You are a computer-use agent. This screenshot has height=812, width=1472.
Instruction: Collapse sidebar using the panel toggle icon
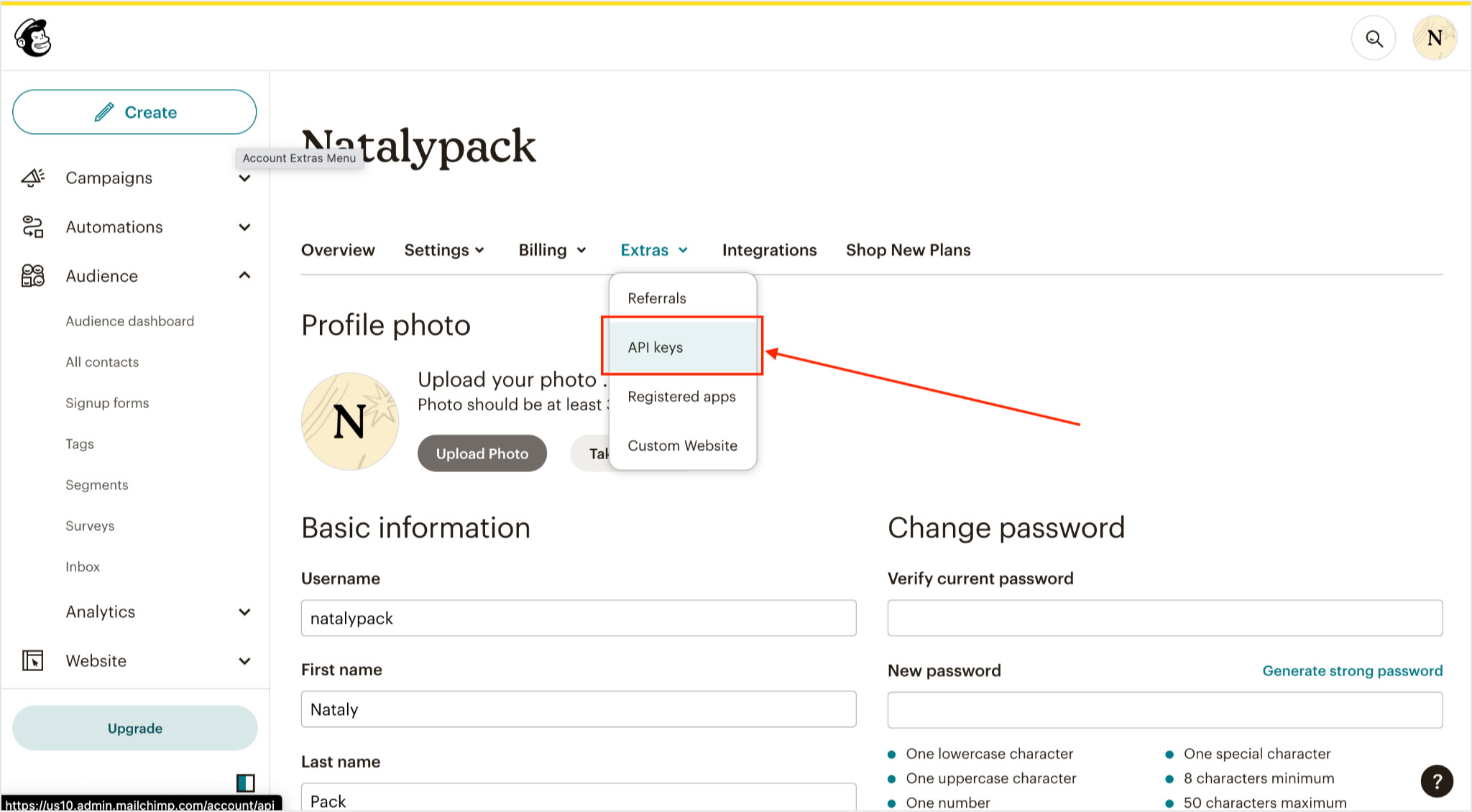coord(246,782)
